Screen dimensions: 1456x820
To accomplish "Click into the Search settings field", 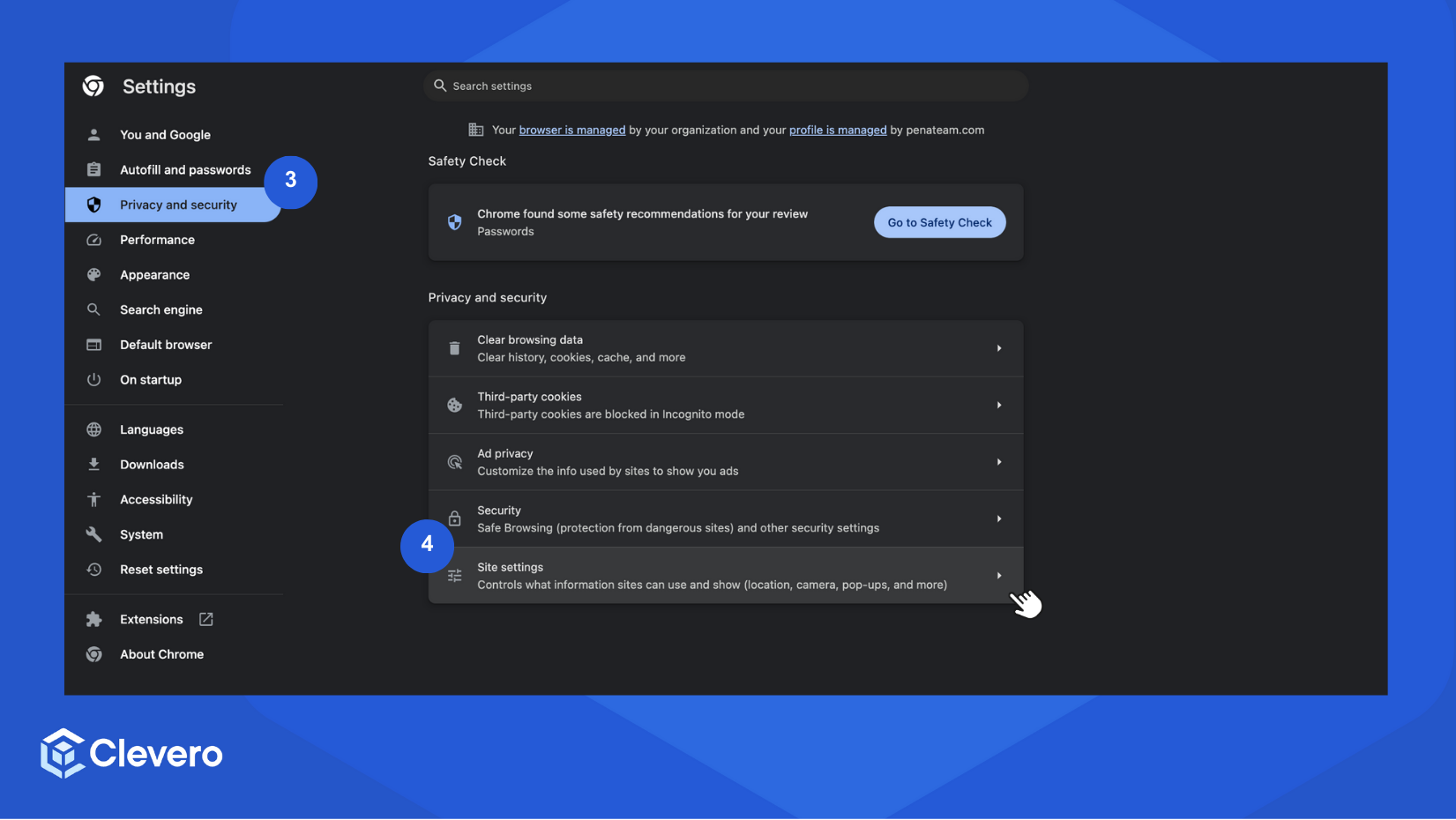I will 726,86.
